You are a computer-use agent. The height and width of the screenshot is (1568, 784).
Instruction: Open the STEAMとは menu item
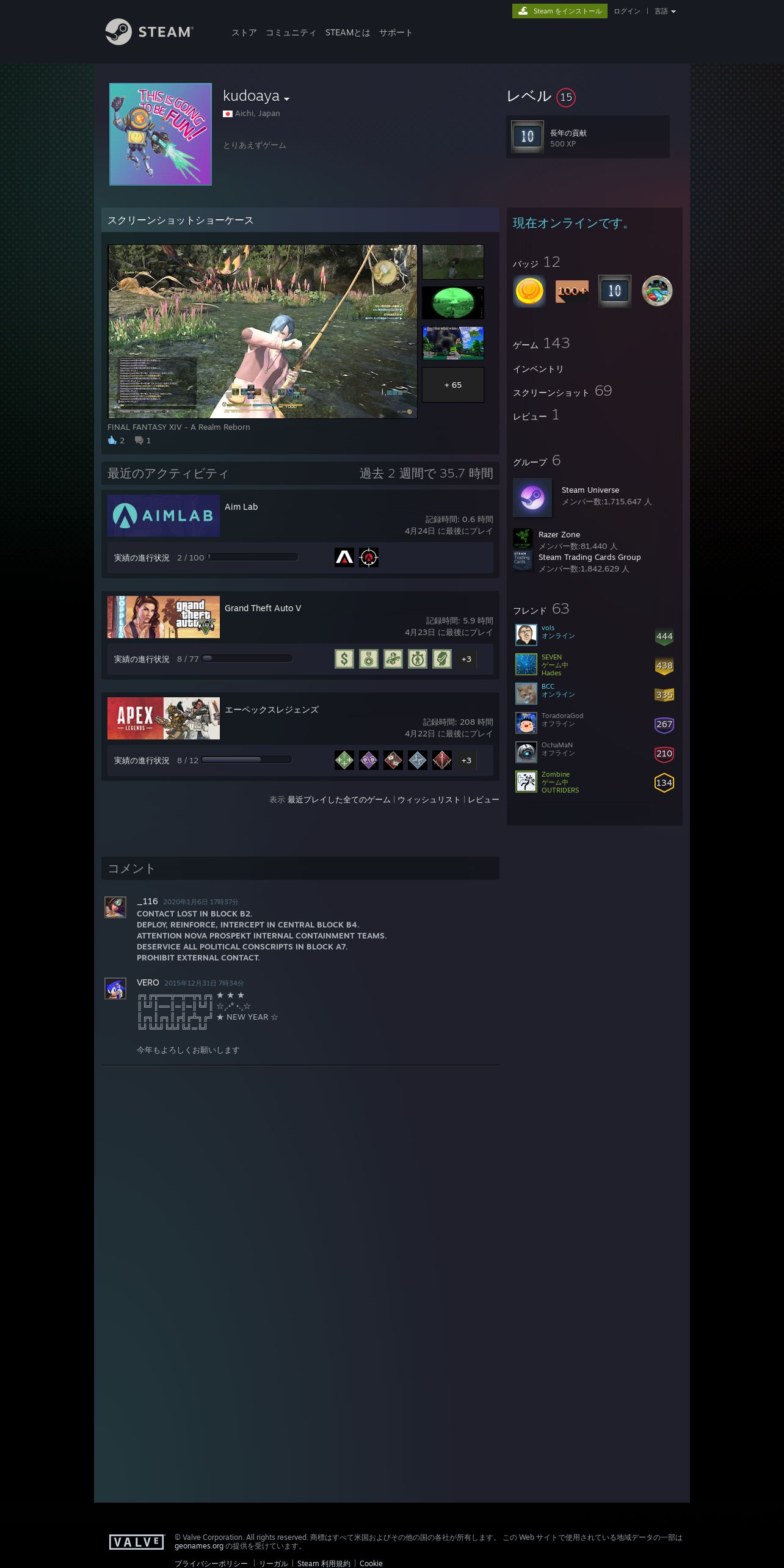tap(347, 32)
